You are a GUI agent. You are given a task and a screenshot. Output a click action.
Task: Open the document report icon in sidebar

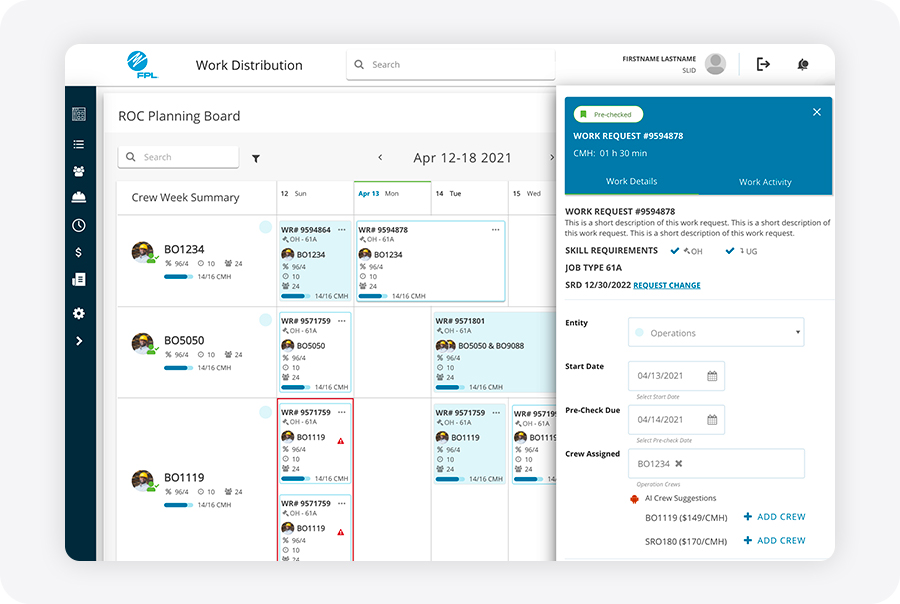(x=79, y=280)
